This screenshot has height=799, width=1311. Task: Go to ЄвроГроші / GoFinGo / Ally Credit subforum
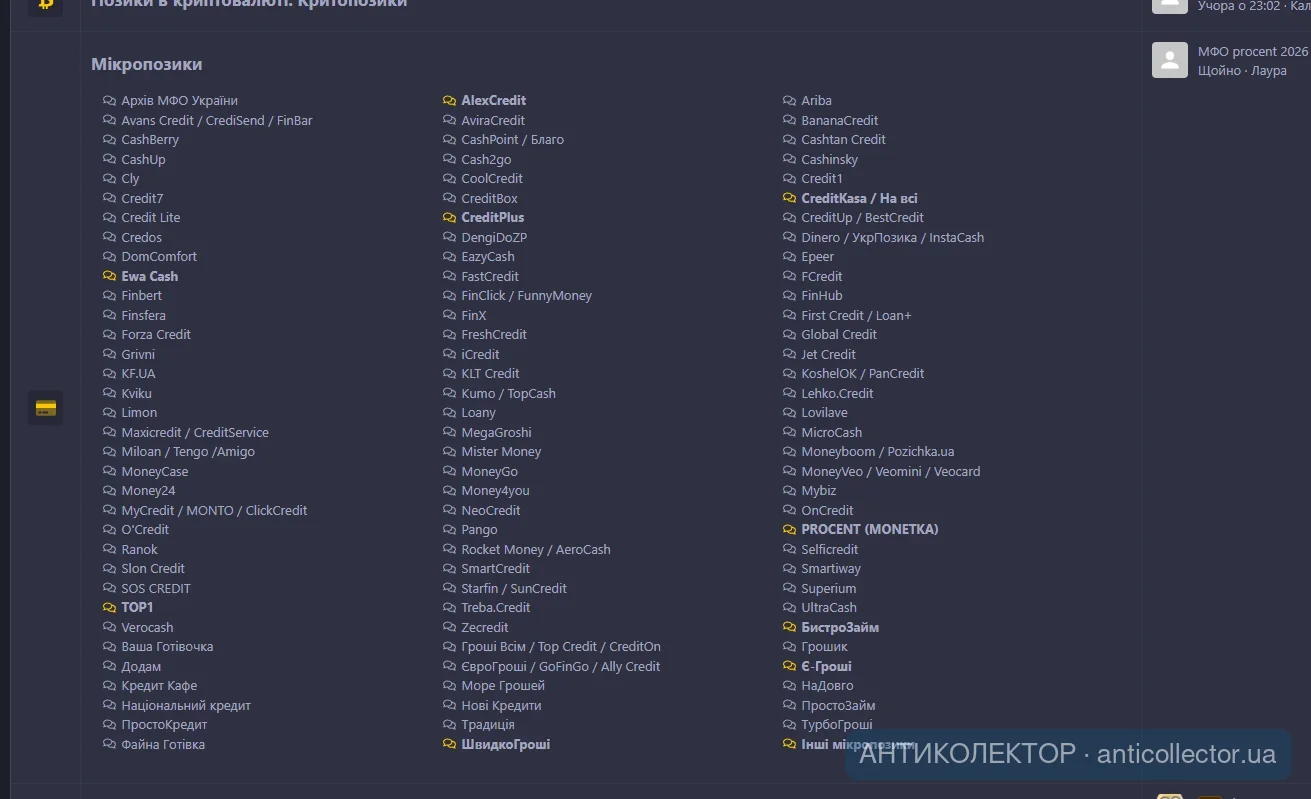(561, 667)
